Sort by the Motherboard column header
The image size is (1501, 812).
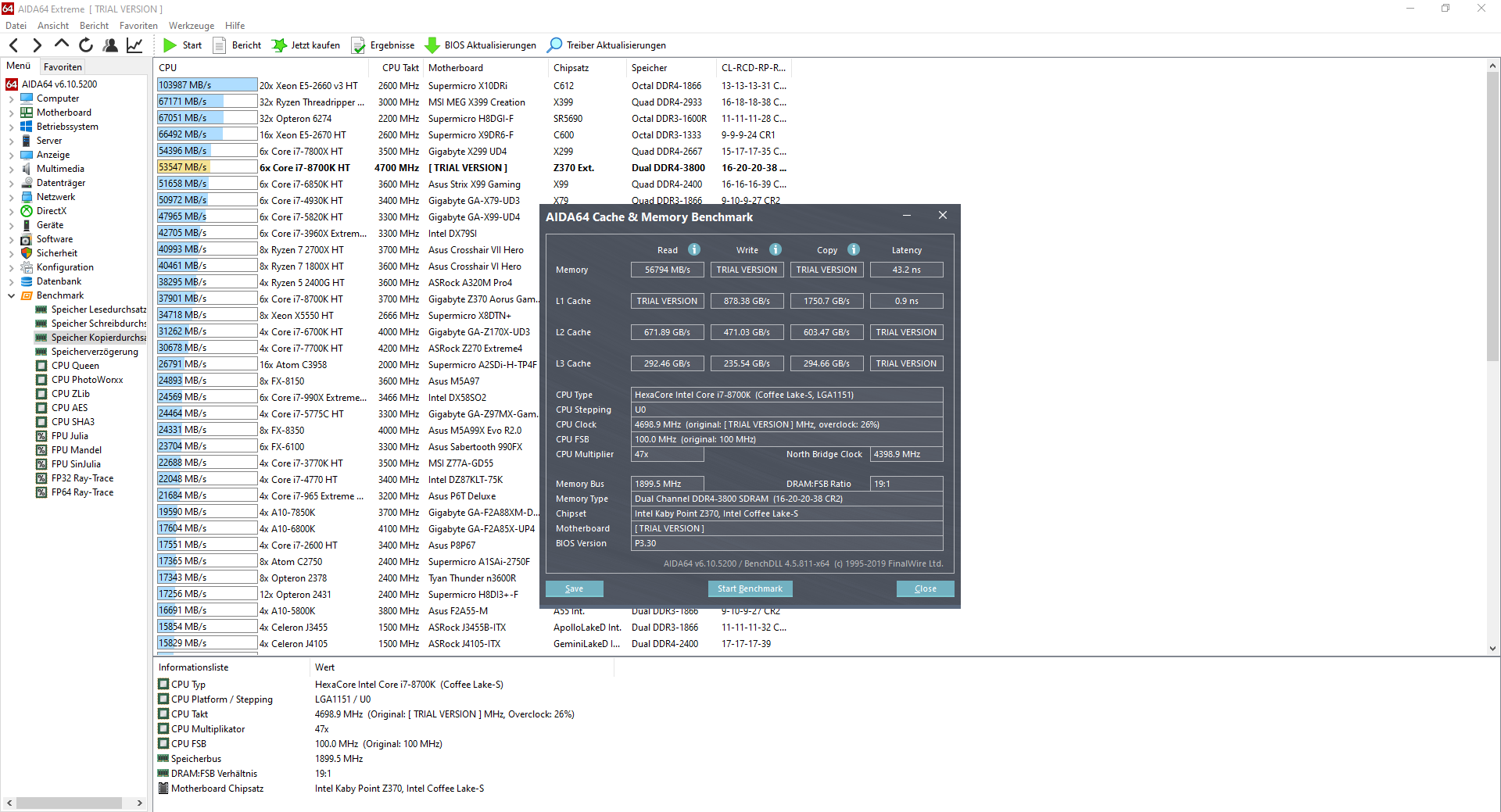pos(485,68)
